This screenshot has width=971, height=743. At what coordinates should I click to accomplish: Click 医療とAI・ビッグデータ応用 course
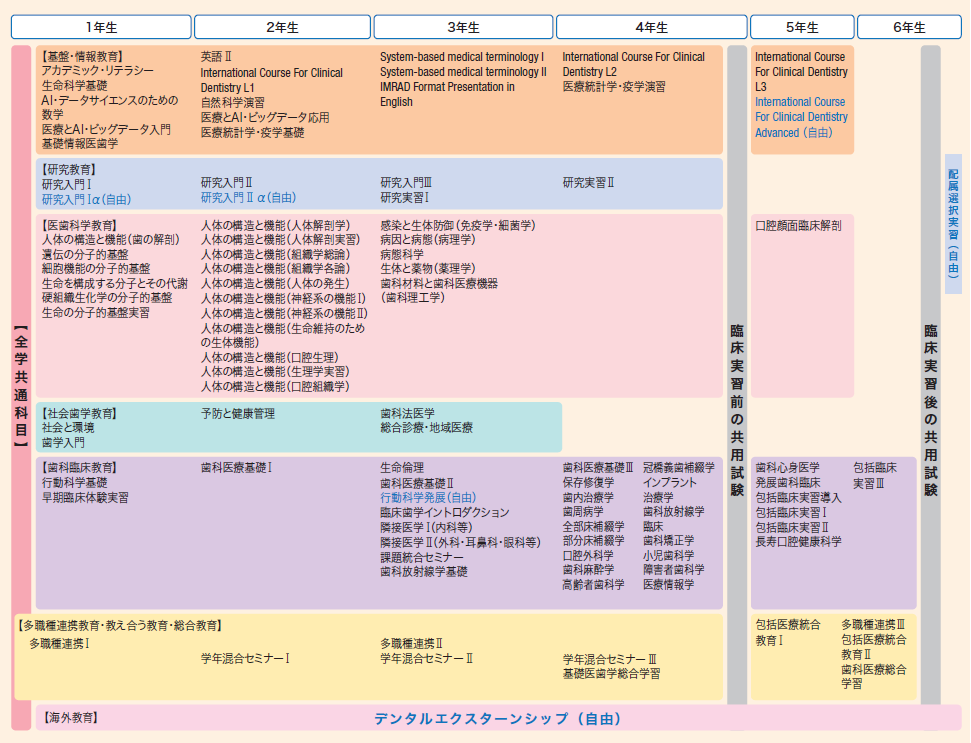click(265, 118)
